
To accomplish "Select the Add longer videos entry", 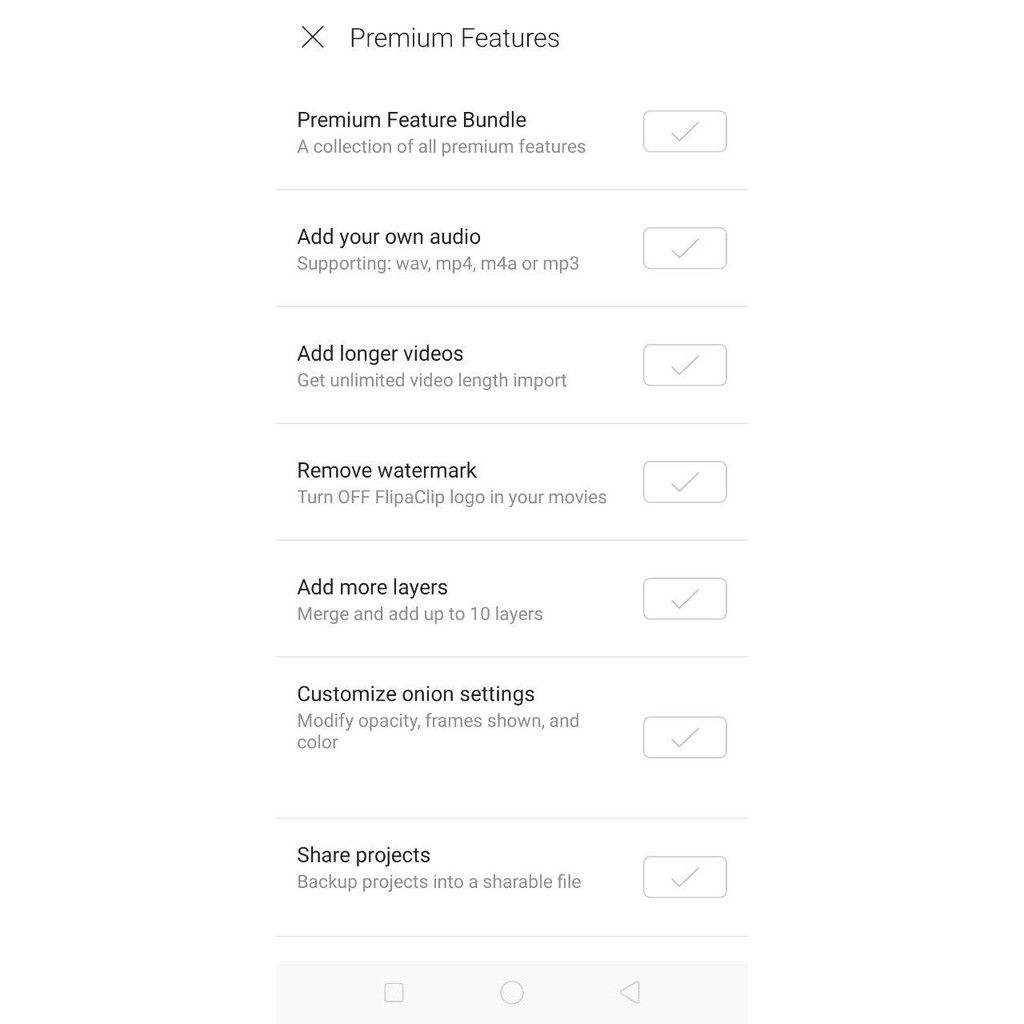I will tap(380, 354).
